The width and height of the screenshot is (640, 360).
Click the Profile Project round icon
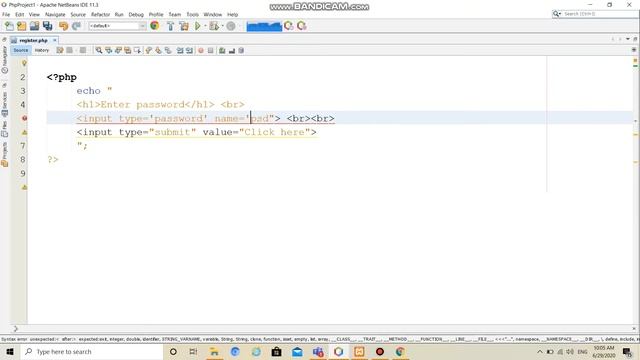click(231, 26)
